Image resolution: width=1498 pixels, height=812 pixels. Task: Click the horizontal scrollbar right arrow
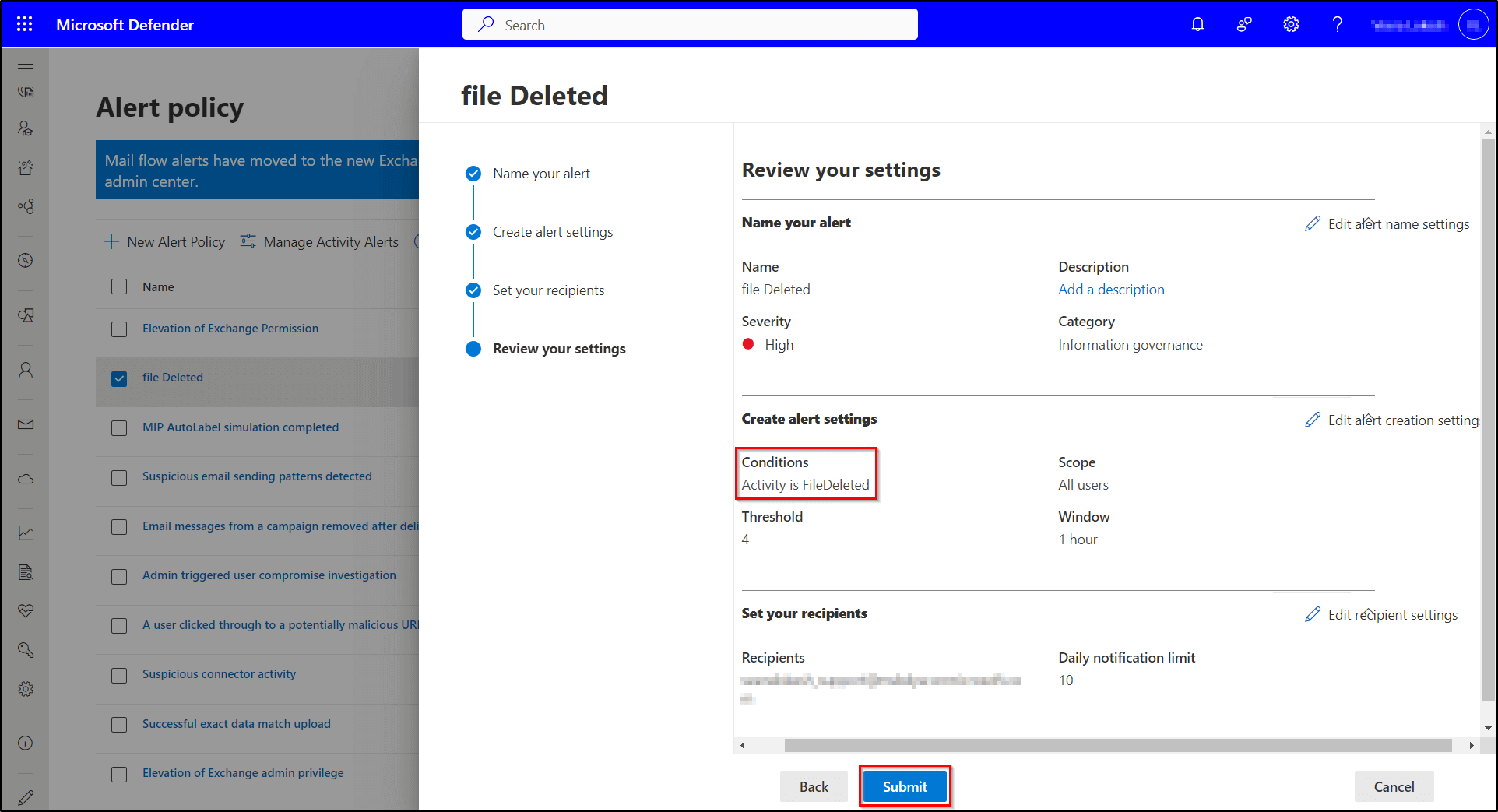coord(1471,745)
